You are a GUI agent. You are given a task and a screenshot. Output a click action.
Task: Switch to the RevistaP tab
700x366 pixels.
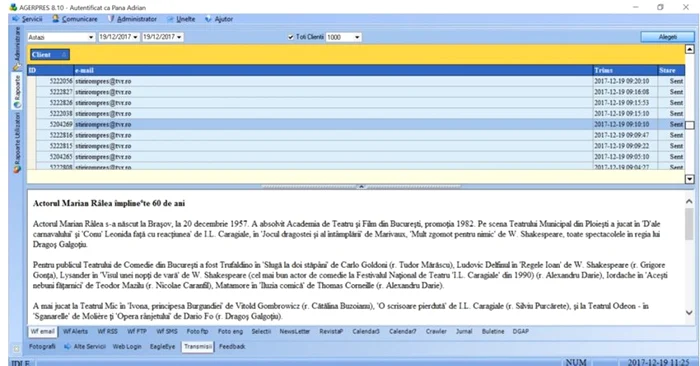[331, 332]
